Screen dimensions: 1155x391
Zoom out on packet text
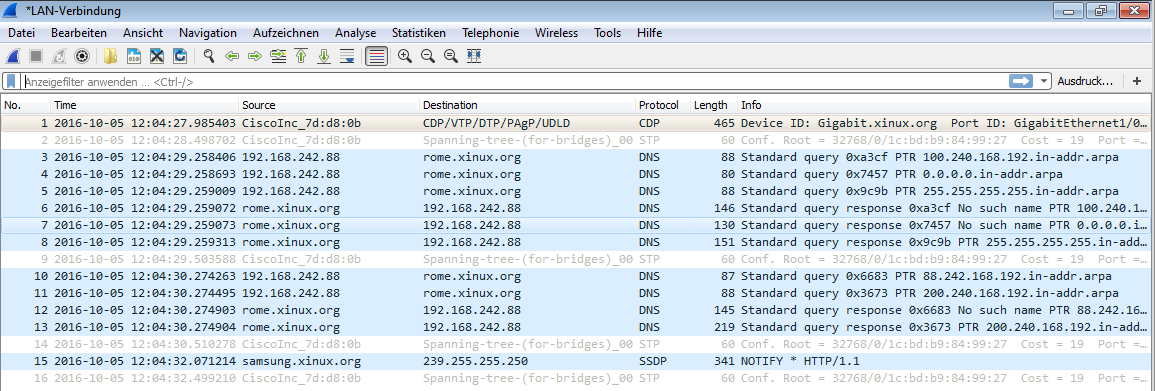428,56
